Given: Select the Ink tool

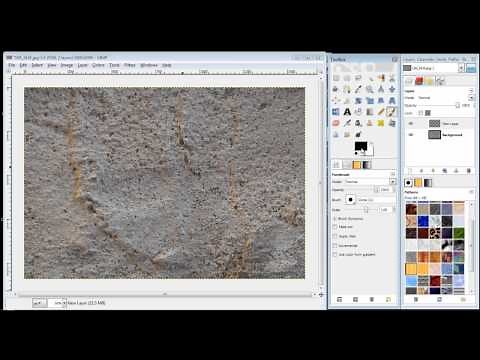Looking at the screenshot, I should click(x=358, y=123).
